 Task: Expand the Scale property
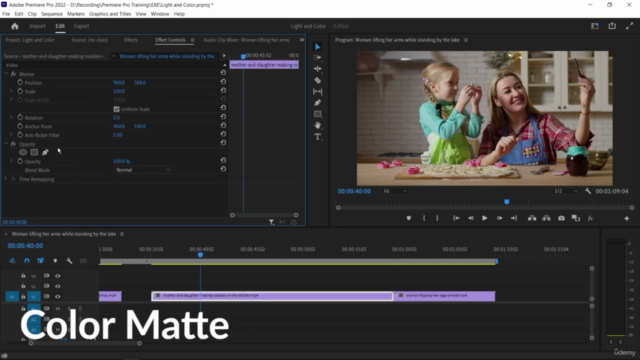pos(11,91)
